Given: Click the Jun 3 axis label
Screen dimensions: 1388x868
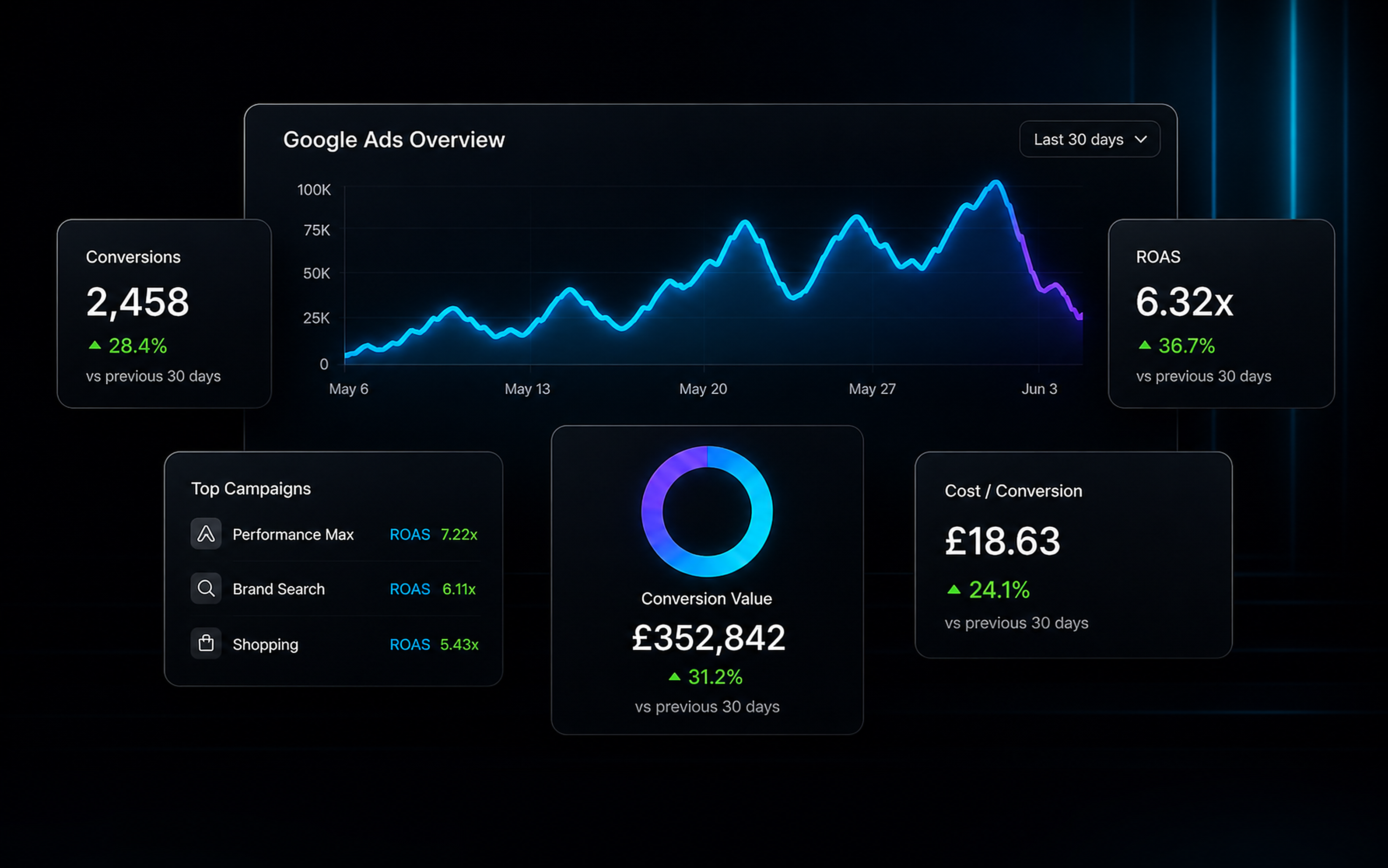Looking at the screenshot, I should coord(1039,388).
